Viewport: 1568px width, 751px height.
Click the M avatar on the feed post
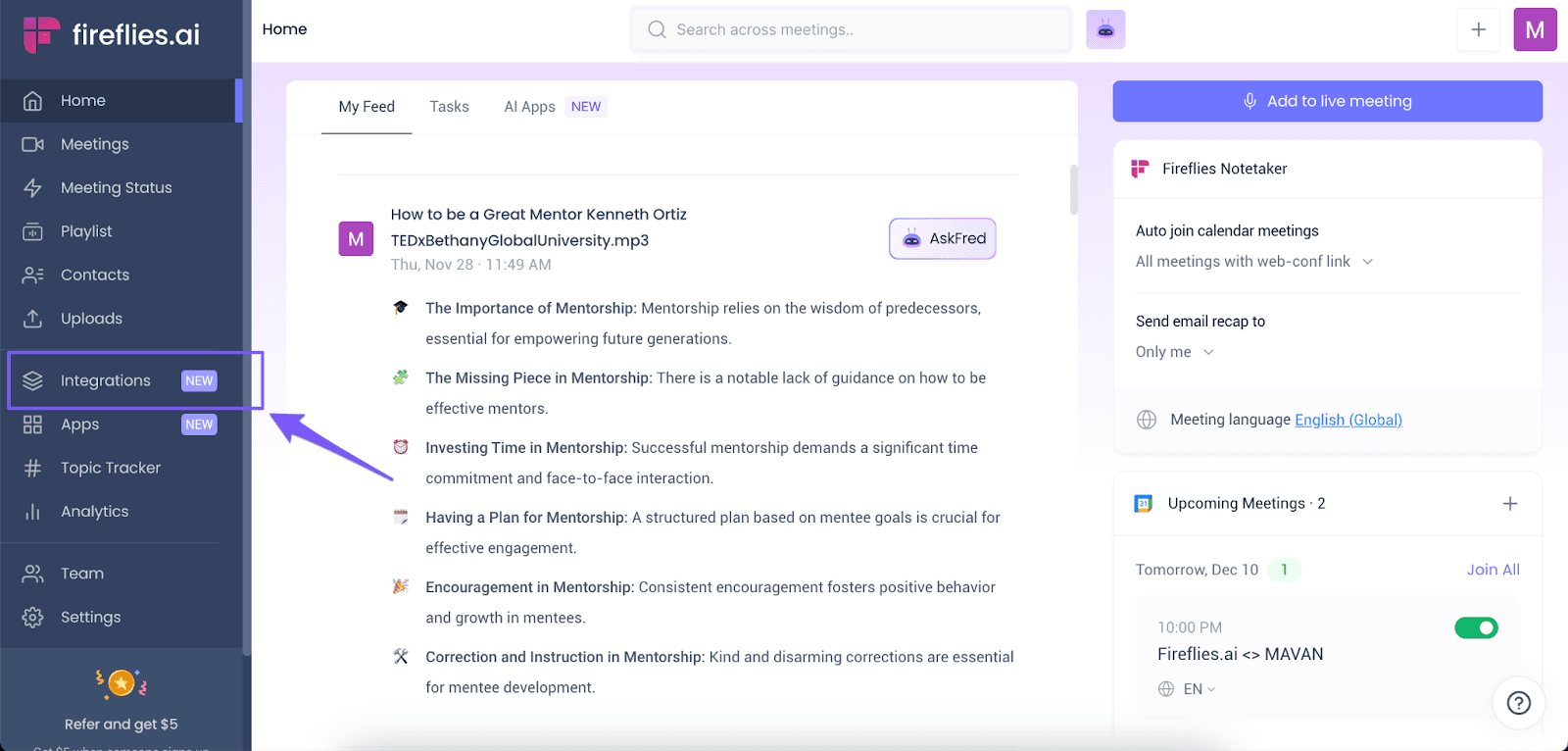click(x=356, y=238)
